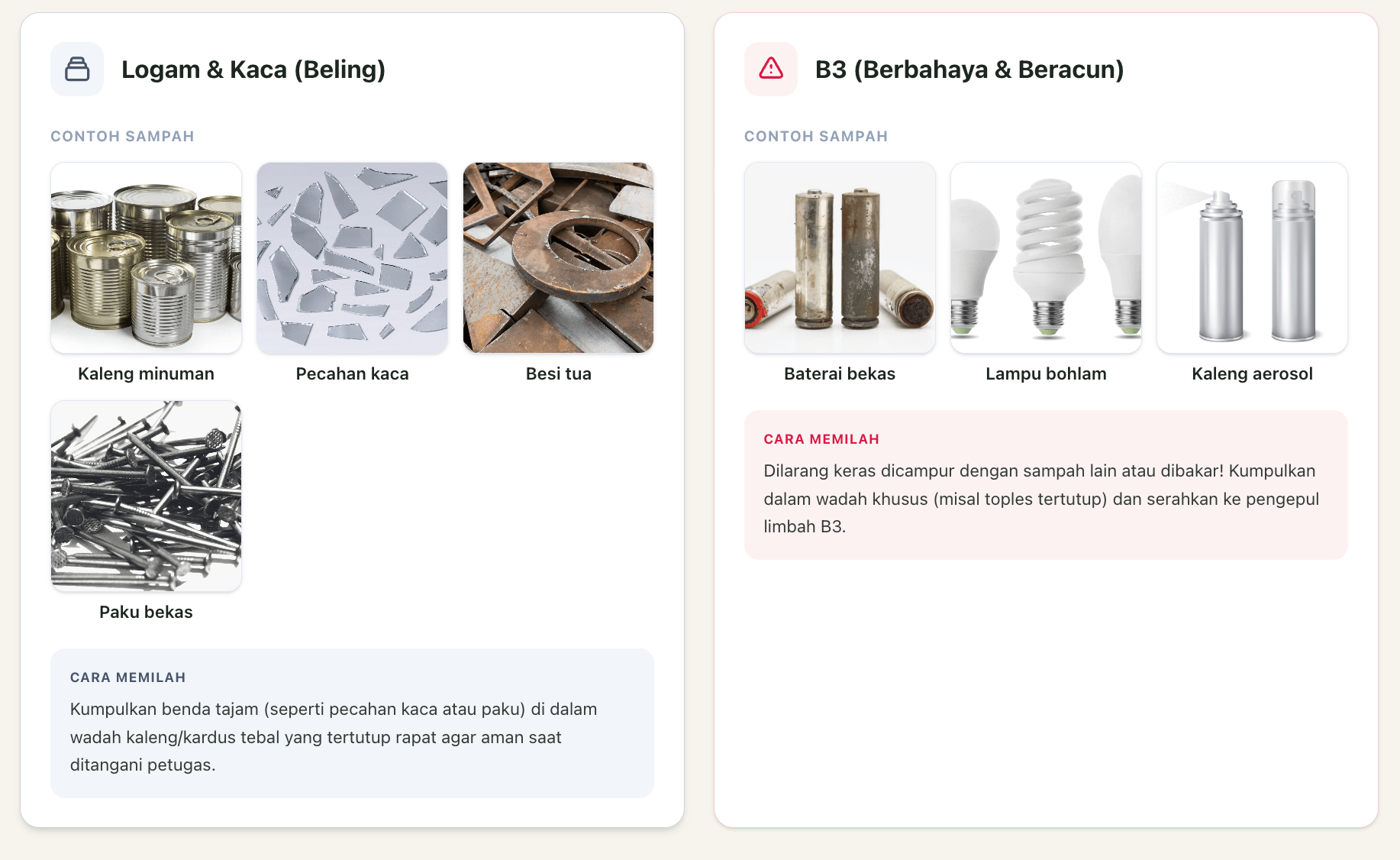Click the Kaleng minuman caption
This screenshot has height=860, width=1400.
[x=147, y=373]
